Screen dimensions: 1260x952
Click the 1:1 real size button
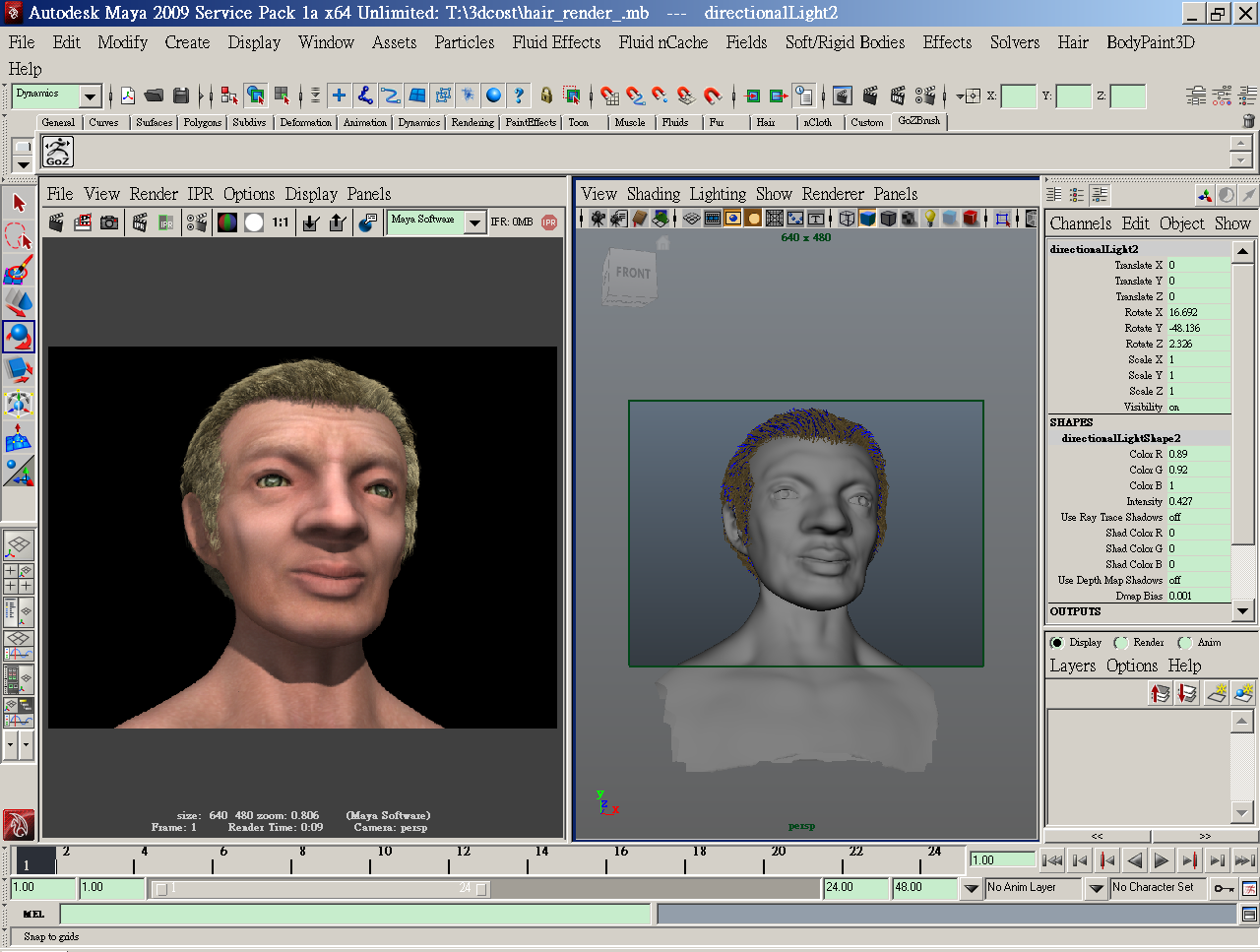[281, 222]
